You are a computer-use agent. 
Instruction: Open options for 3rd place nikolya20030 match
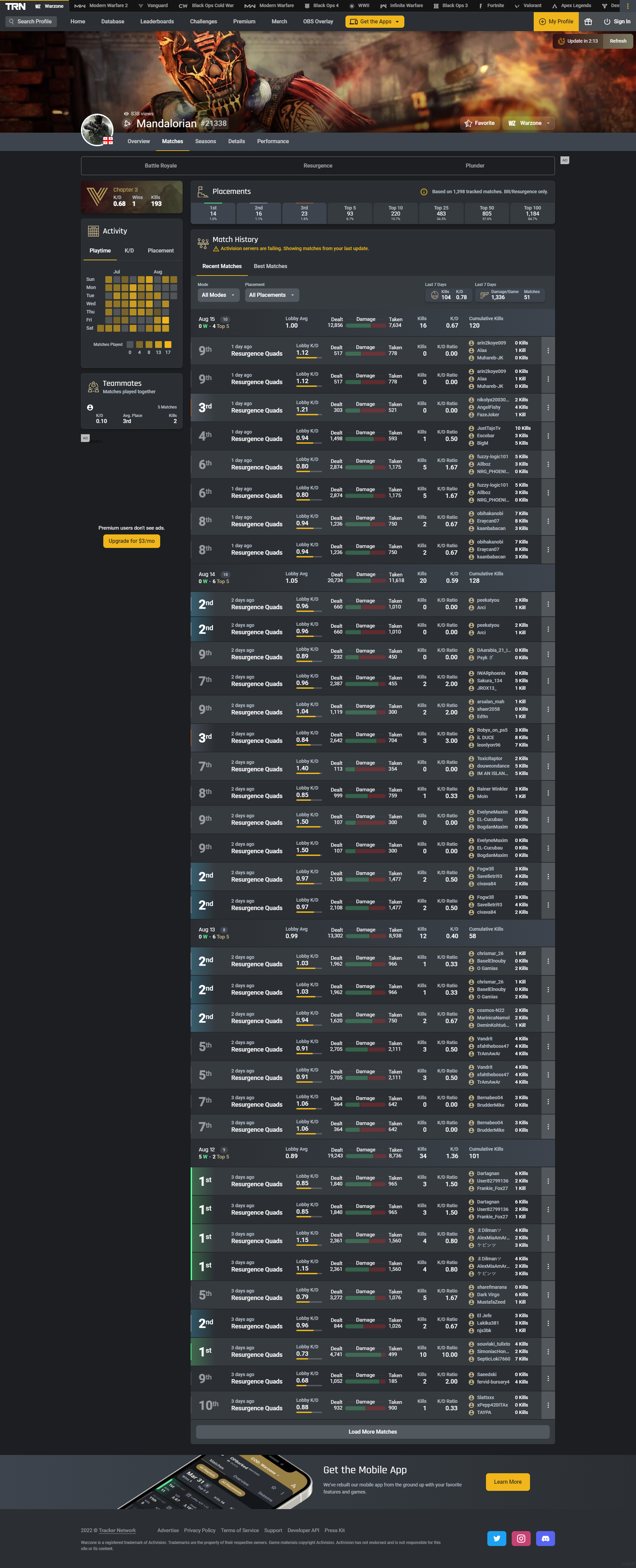548,407
